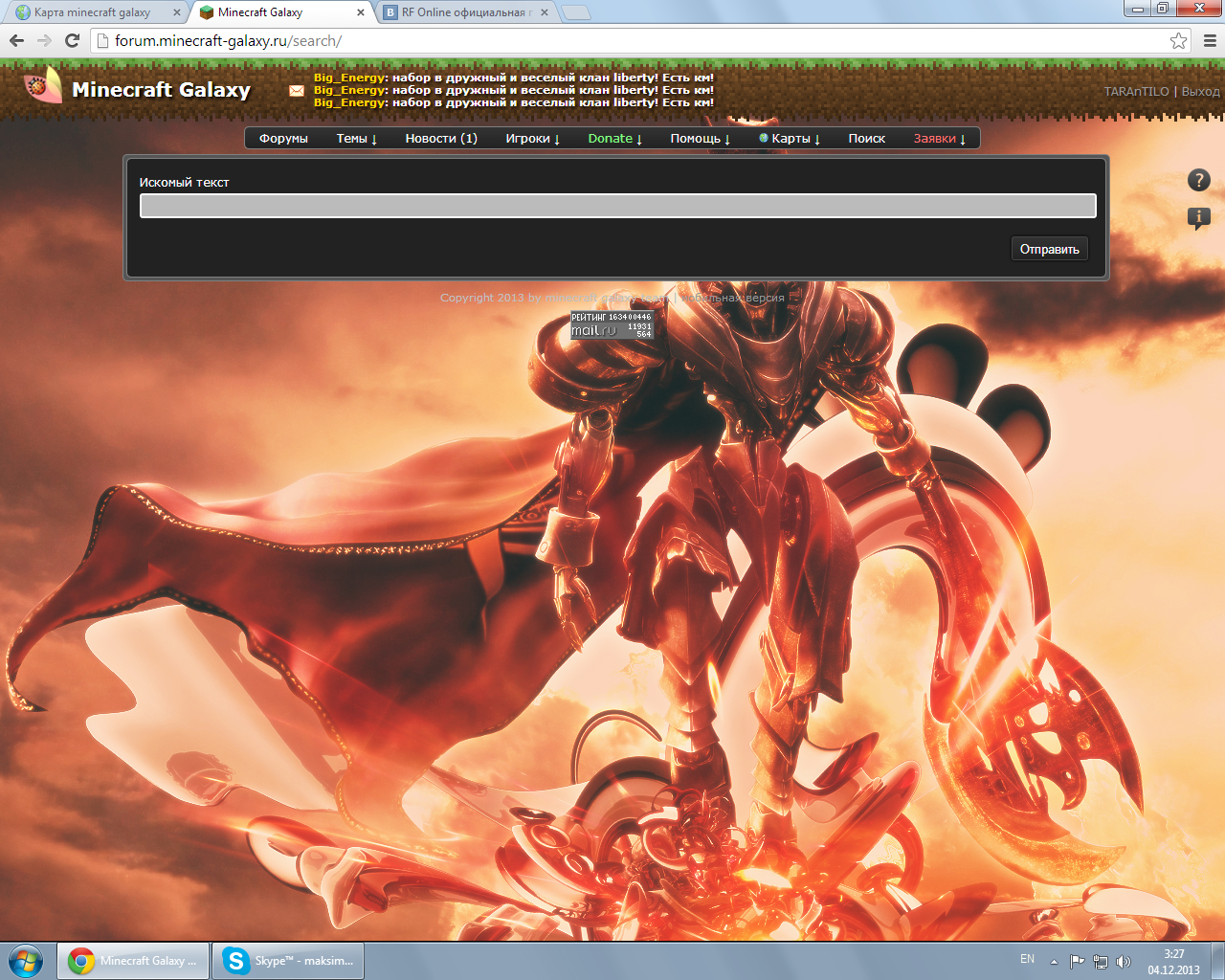1225x980 pixels.
Task: Switch to the Карта minecraft galaxy tab
Action: click(x=92, y=12)
